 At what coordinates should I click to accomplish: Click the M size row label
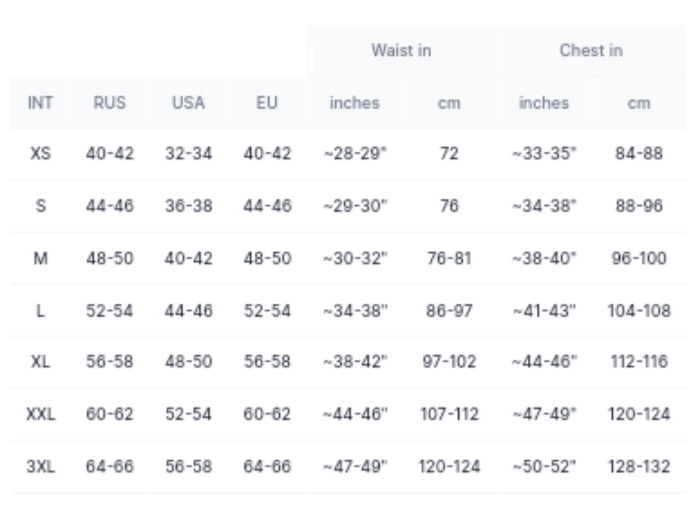(x=40, y=258)
